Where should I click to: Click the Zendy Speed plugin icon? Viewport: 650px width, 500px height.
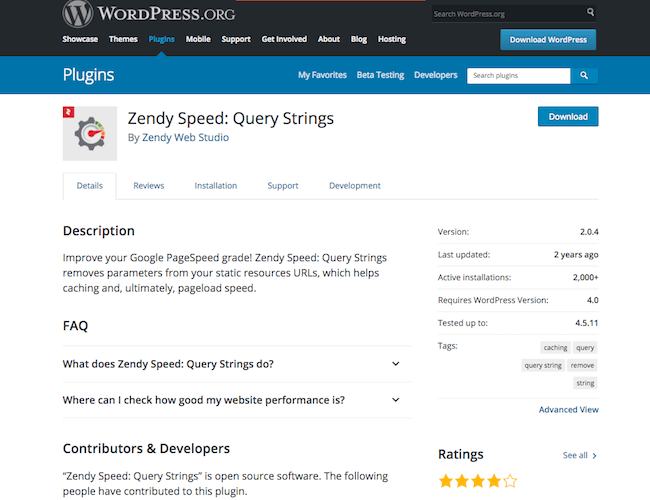tap(90, 133)
